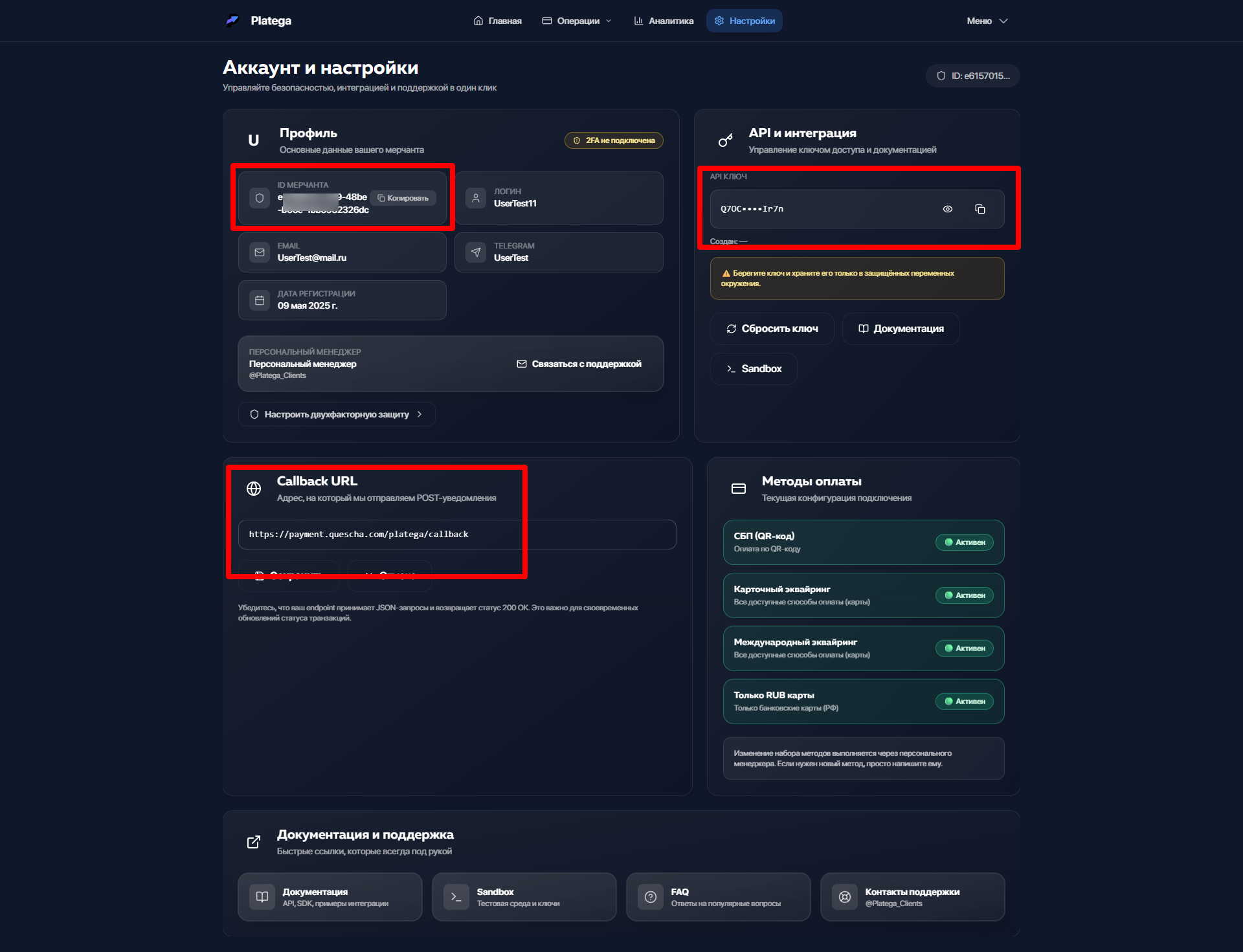Click the paper plane Telegram icon
Viewport: 1243px width, 952px height.
[476, 252]
